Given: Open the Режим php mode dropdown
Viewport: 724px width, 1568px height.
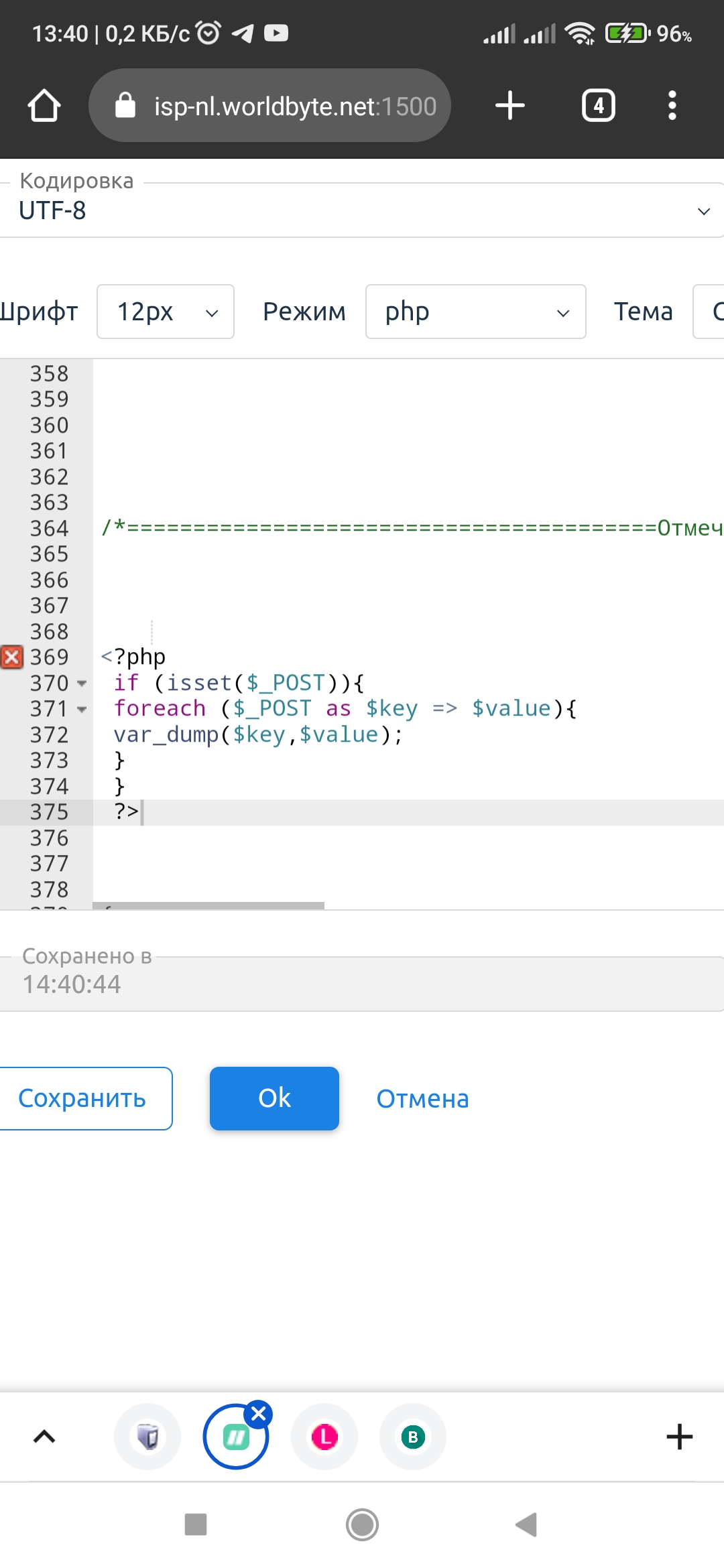Looking at the screenshot, I should click(475, 312).
